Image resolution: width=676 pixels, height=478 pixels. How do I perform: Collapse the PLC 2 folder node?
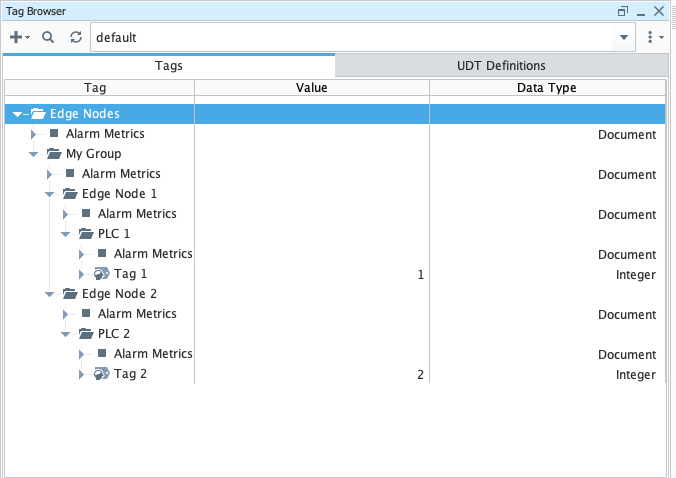coord(66,334)
